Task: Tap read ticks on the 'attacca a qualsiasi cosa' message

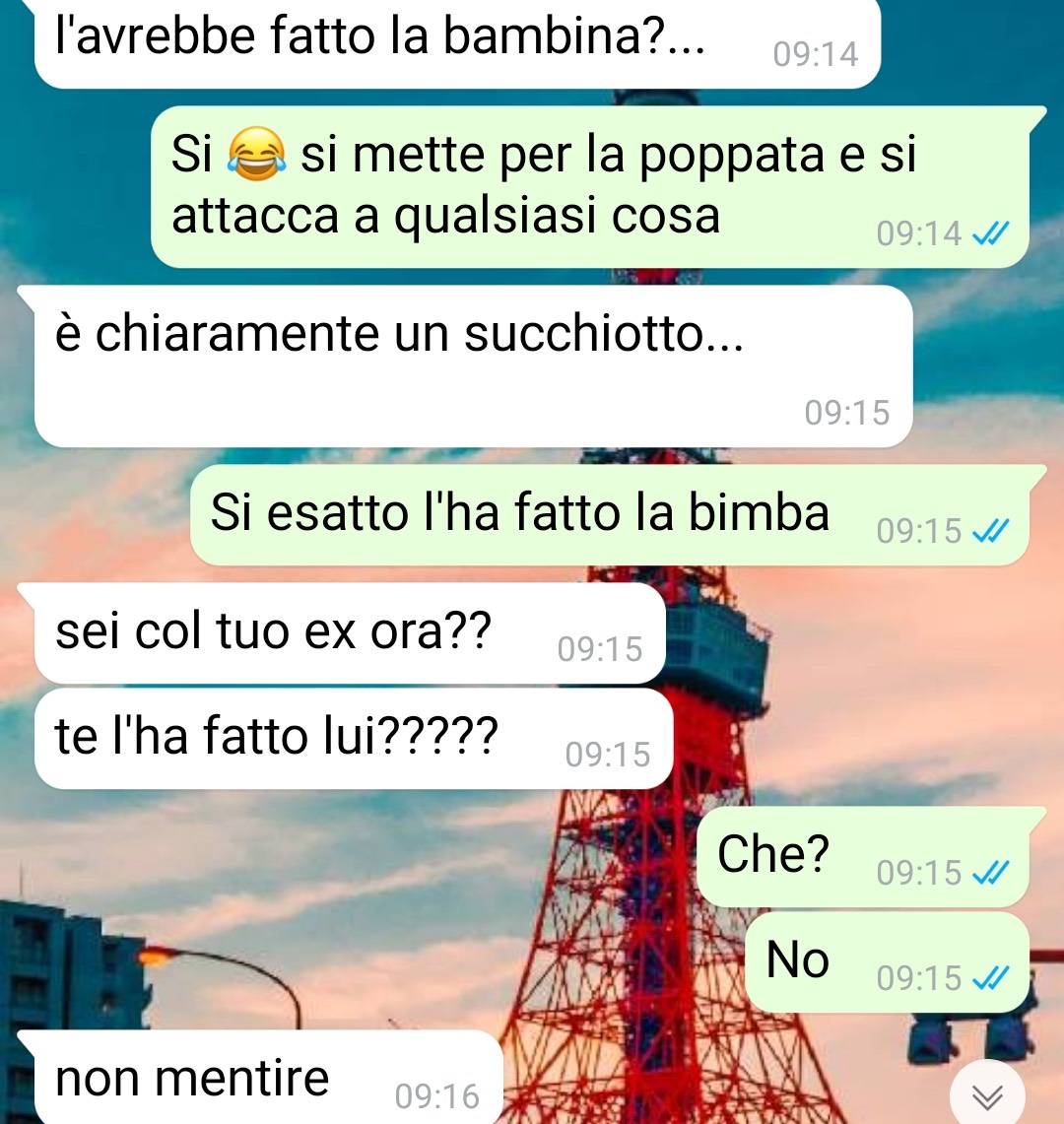Action: tap(991, 233)
